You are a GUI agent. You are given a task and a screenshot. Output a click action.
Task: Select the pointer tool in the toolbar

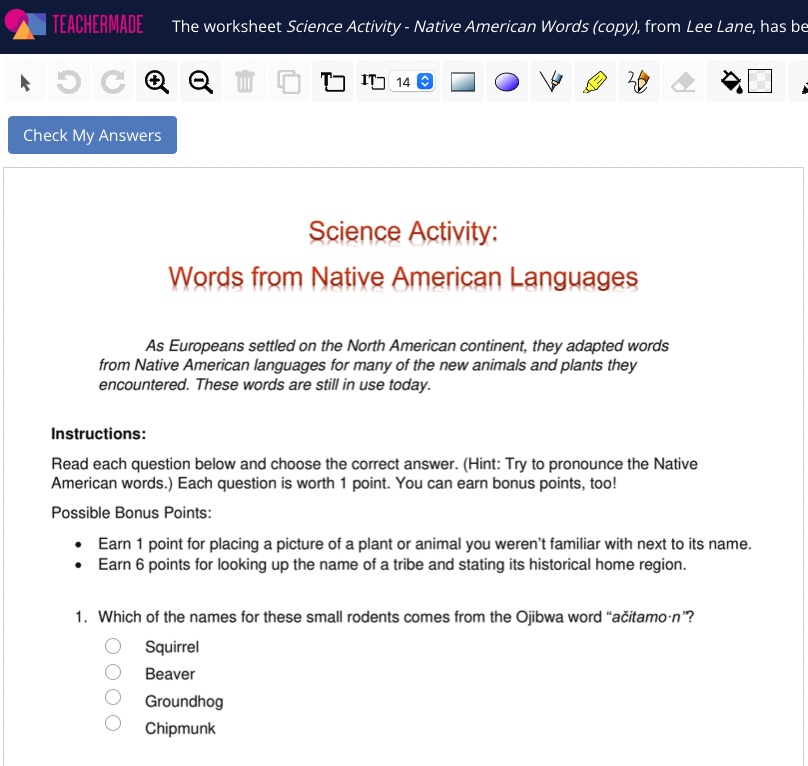(x=24, y=81)
